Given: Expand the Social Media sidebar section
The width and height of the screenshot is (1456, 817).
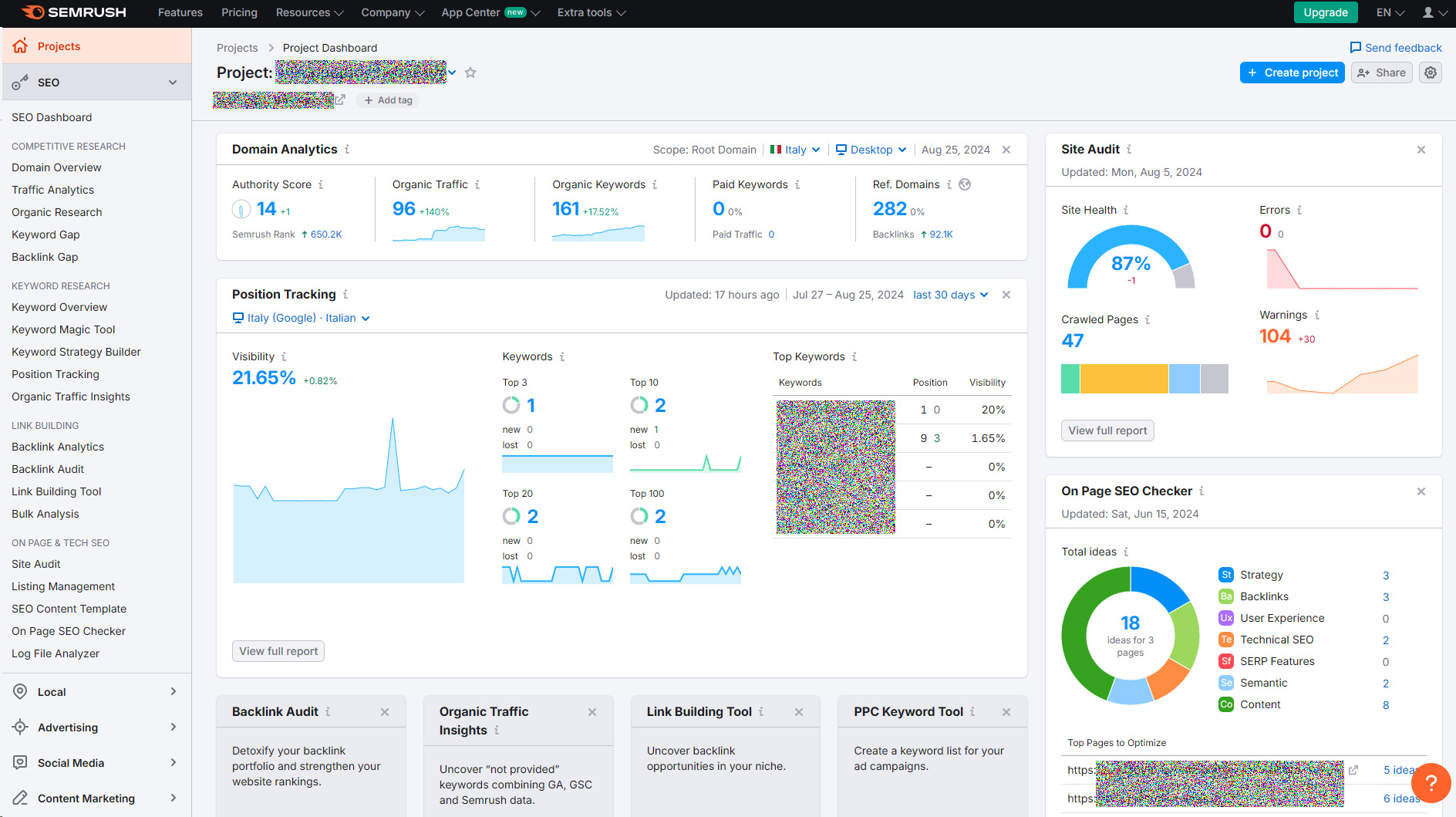Looking at the screenshot, I should point(174,762).
